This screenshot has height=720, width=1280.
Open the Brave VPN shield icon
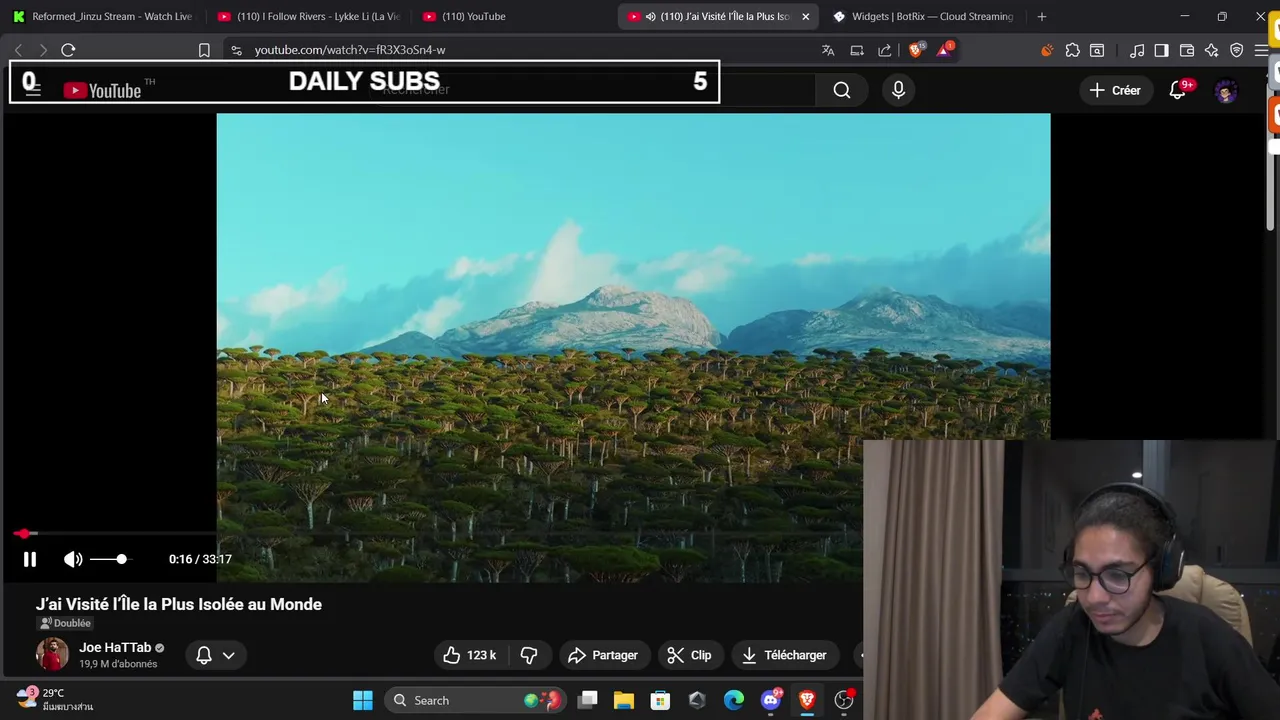click(x=1237, y=50)
